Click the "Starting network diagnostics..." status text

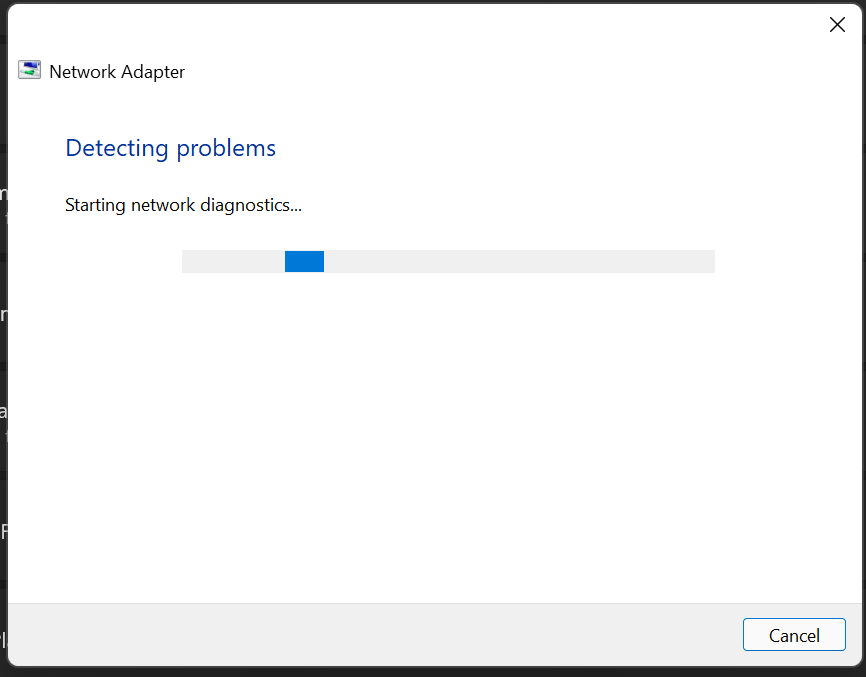[183, 205]
